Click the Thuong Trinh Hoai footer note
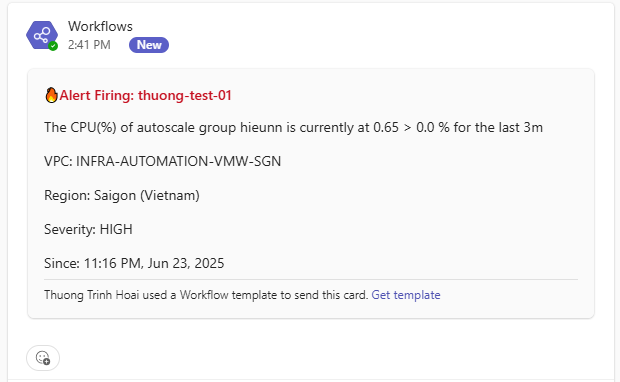 pos(242,295)
